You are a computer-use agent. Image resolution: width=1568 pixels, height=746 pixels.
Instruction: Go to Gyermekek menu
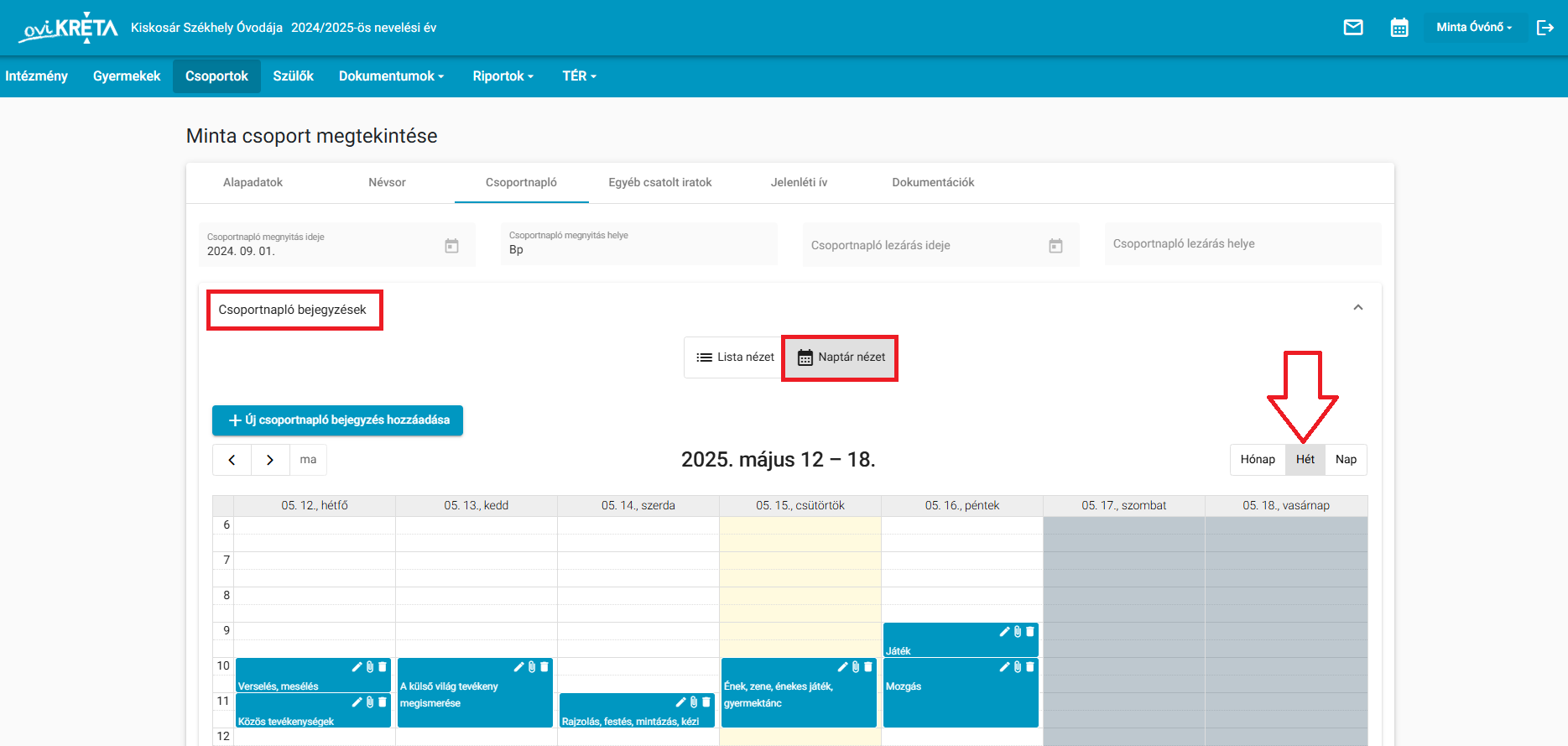click(127, 76)
